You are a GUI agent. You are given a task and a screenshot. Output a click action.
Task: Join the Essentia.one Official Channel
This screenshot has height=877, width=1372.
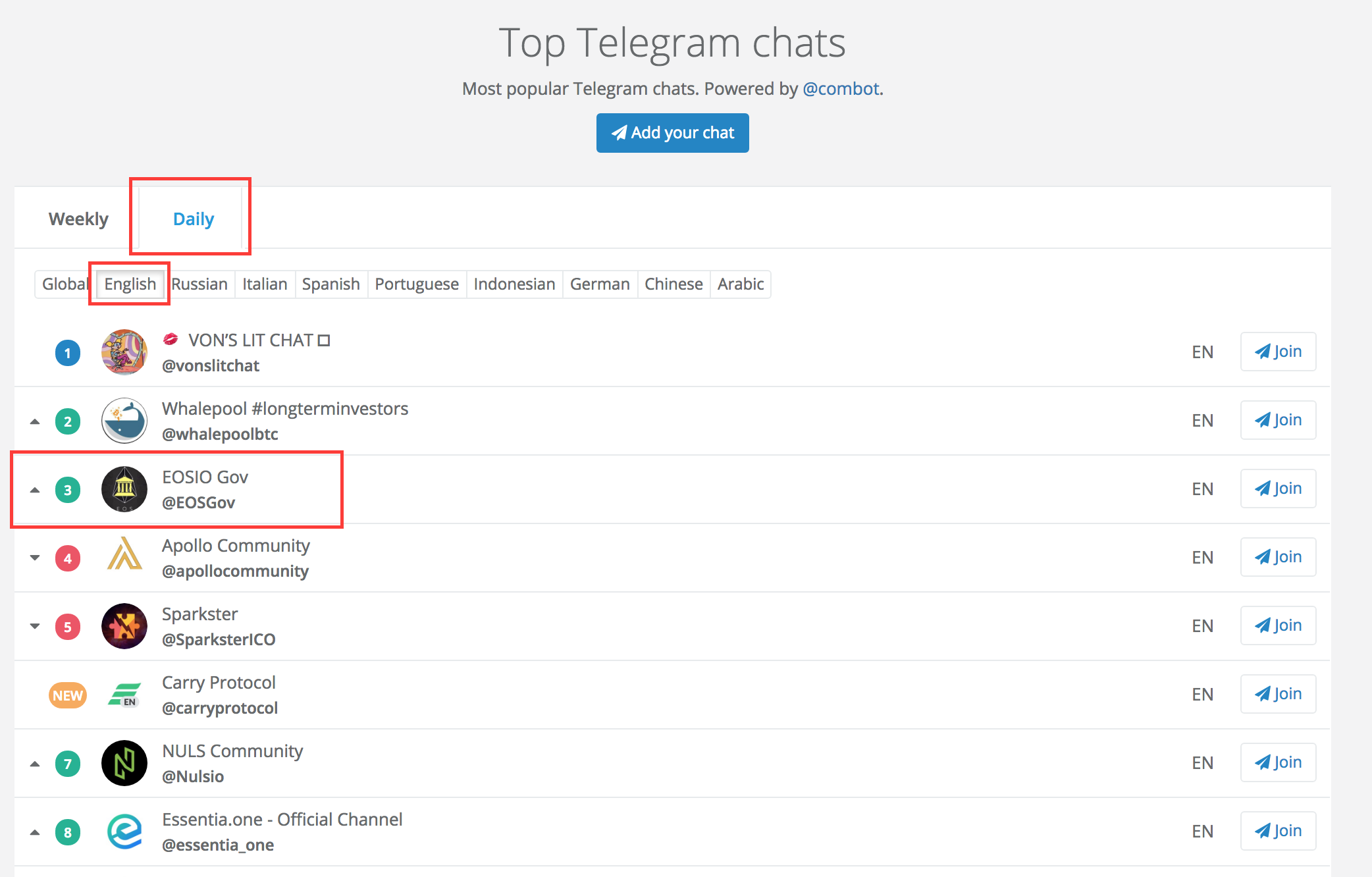(x=1278, y=831)
